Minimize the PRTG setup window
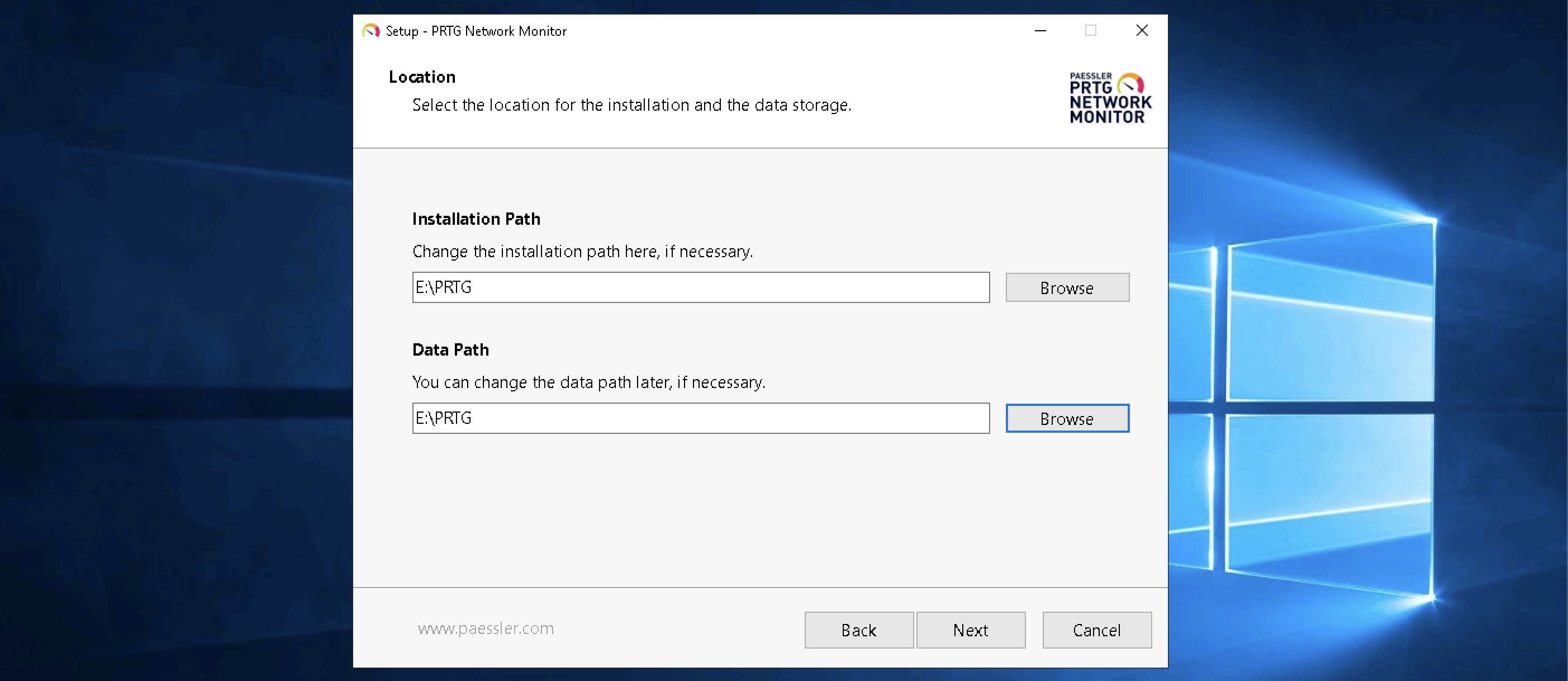 click(x=1040, y=30)
